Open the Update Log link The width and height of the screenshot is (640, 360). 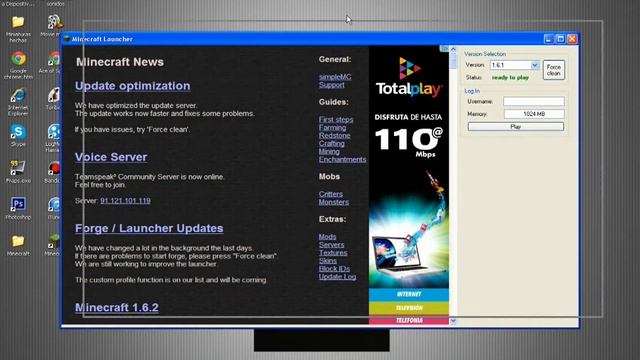(x=337, y=276)
